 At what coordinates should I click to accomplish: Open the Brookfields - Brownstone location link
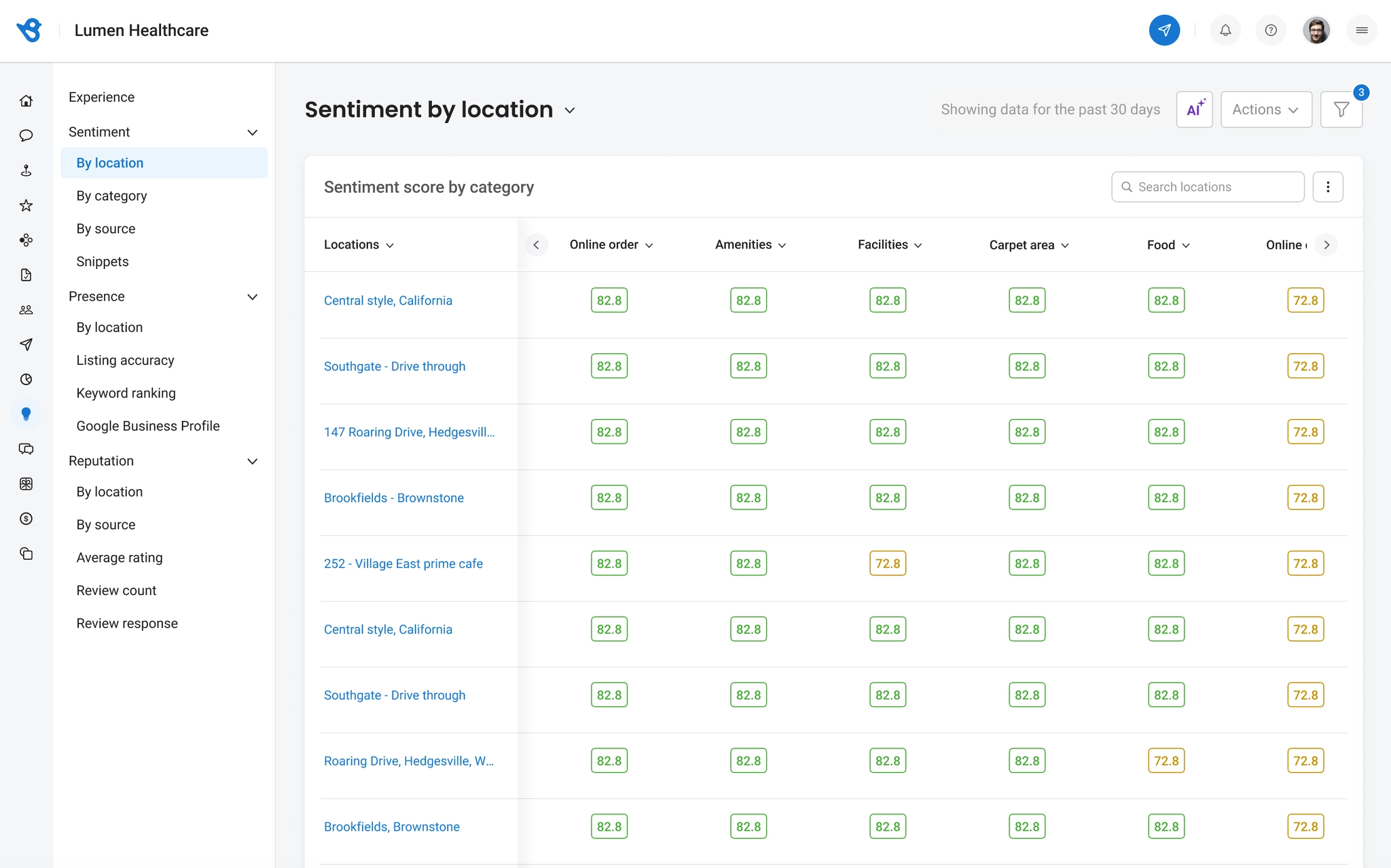coord(394,498)
